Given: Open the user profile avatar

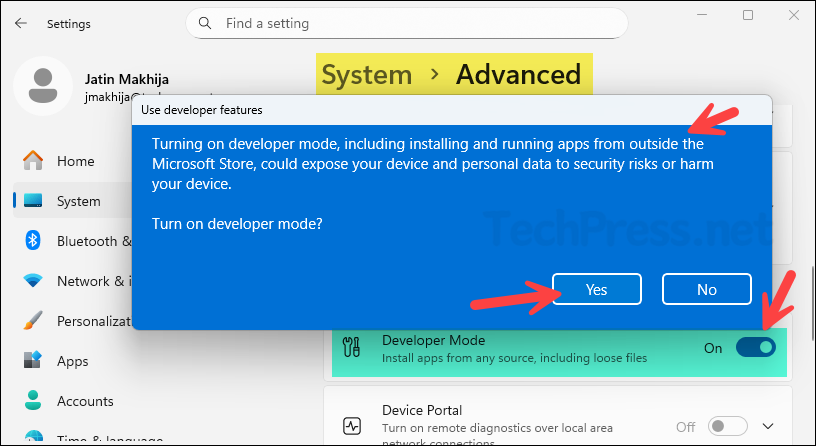Looking at the screenshot, I should [x=43, y=85].
